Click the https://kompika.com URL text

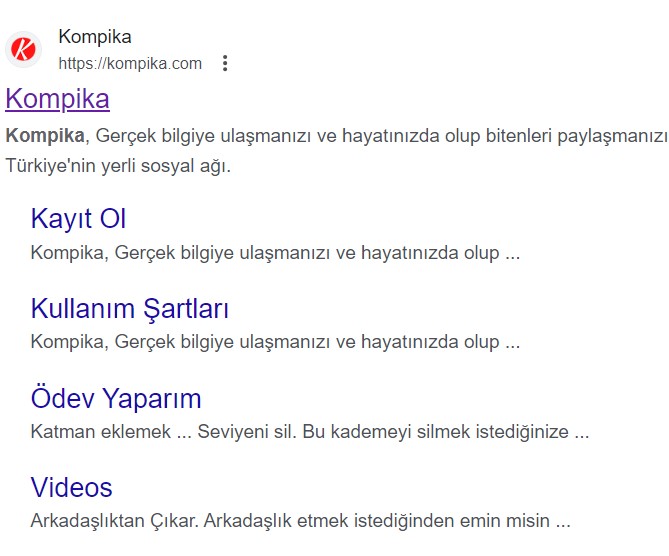click(130, 64)
